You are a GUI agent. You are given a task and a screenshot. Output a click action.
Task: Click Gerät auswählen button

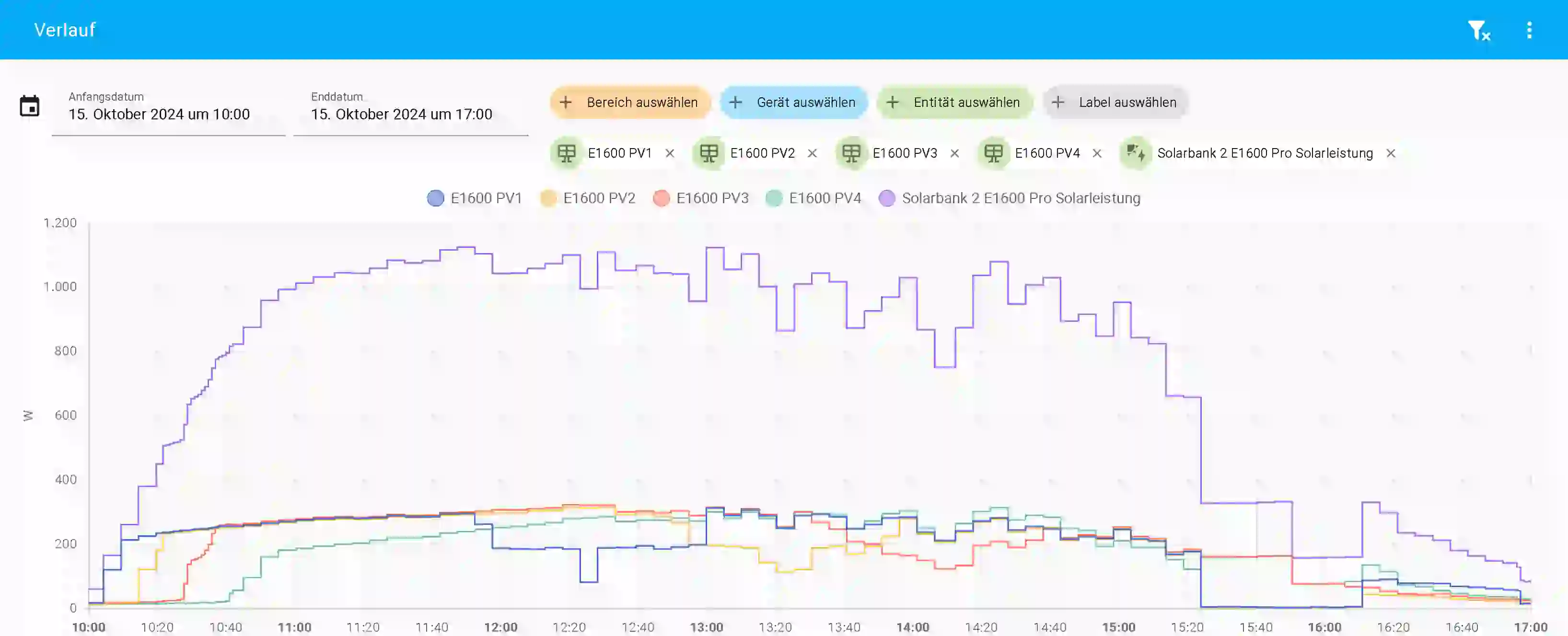(793, 102)
